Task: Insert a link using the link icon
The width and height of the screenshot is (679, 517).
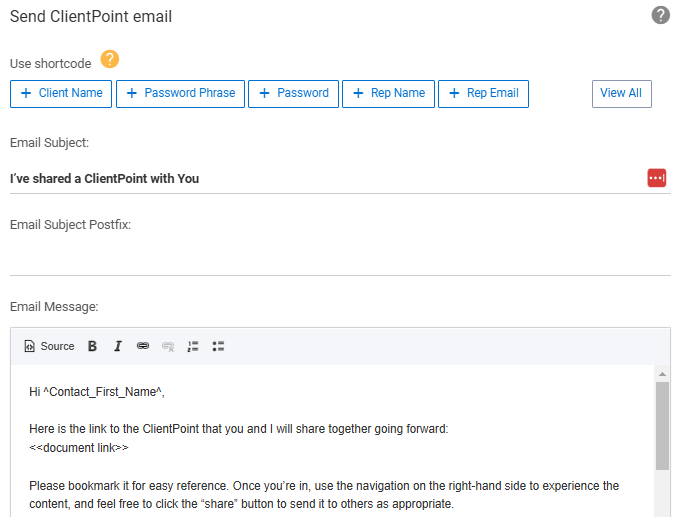Action: click(x=142, y=346)
